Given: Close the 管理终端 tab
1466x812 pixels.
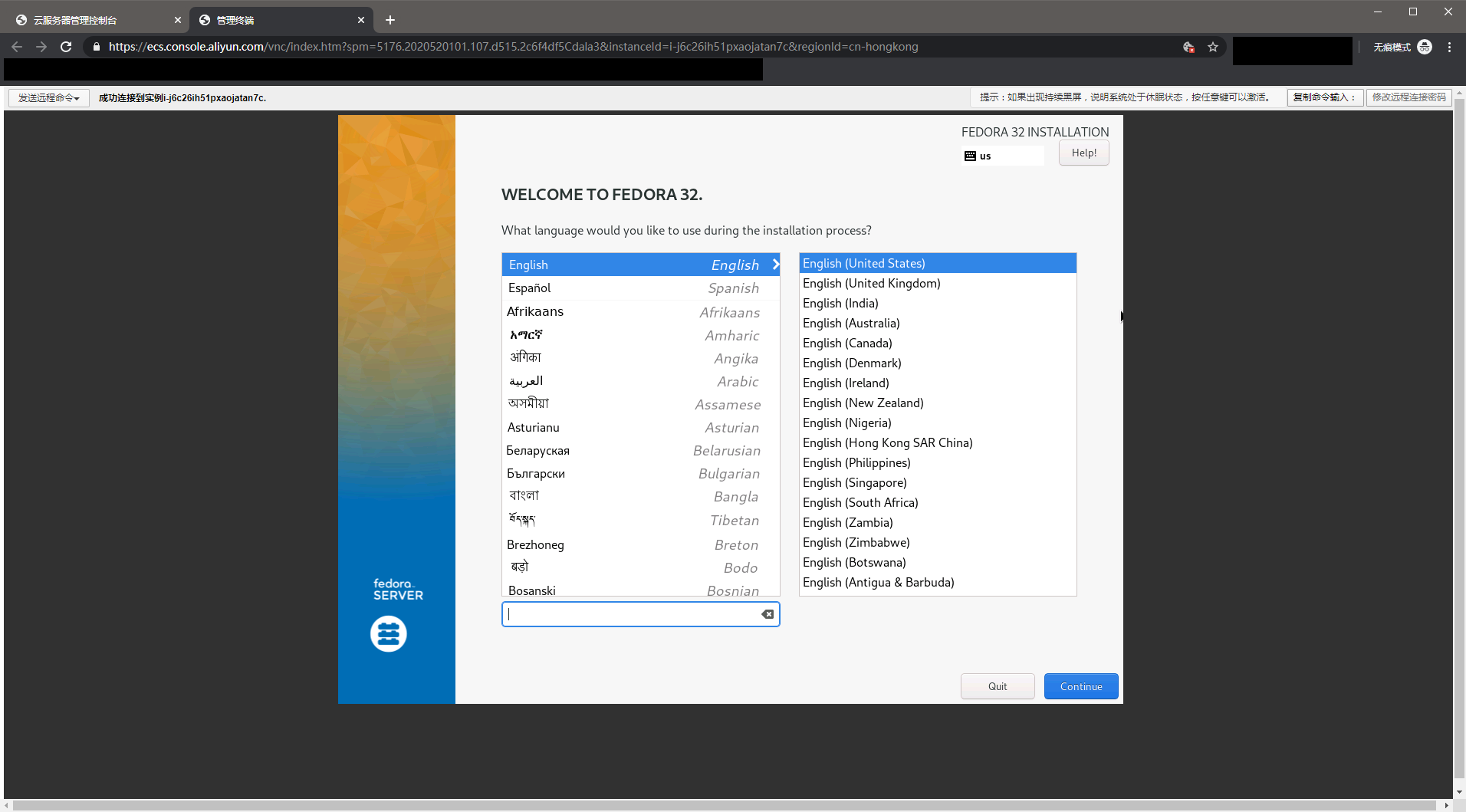Looking at the screenshot, I should coord(361,20).
